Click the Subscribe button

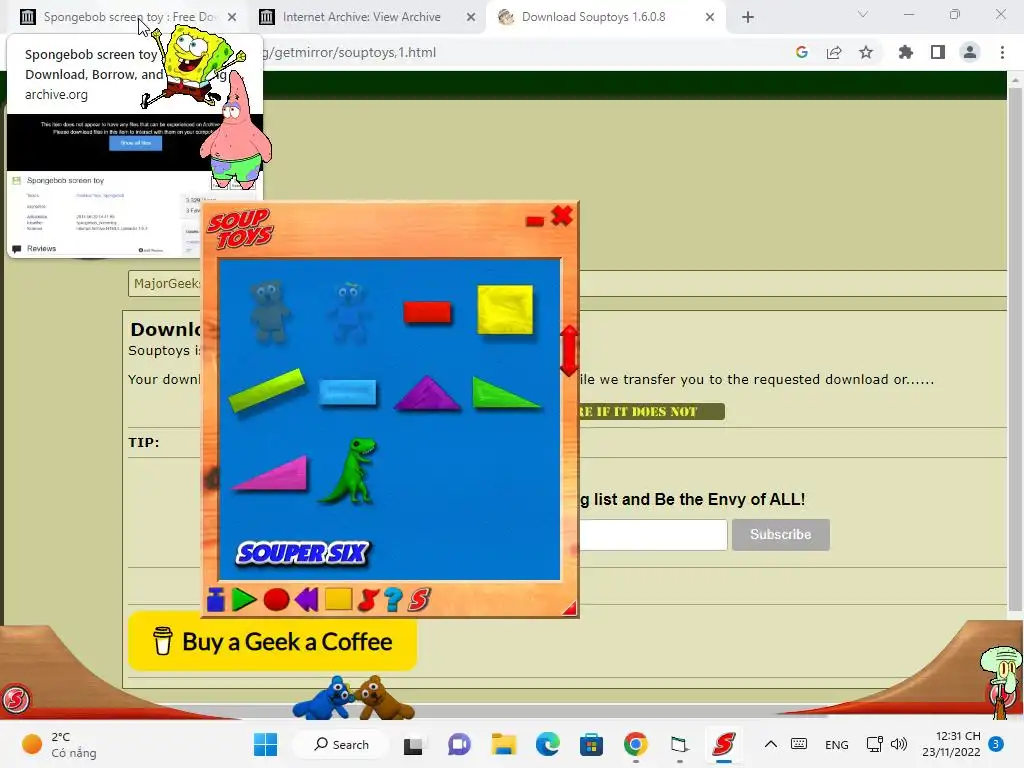780,534
